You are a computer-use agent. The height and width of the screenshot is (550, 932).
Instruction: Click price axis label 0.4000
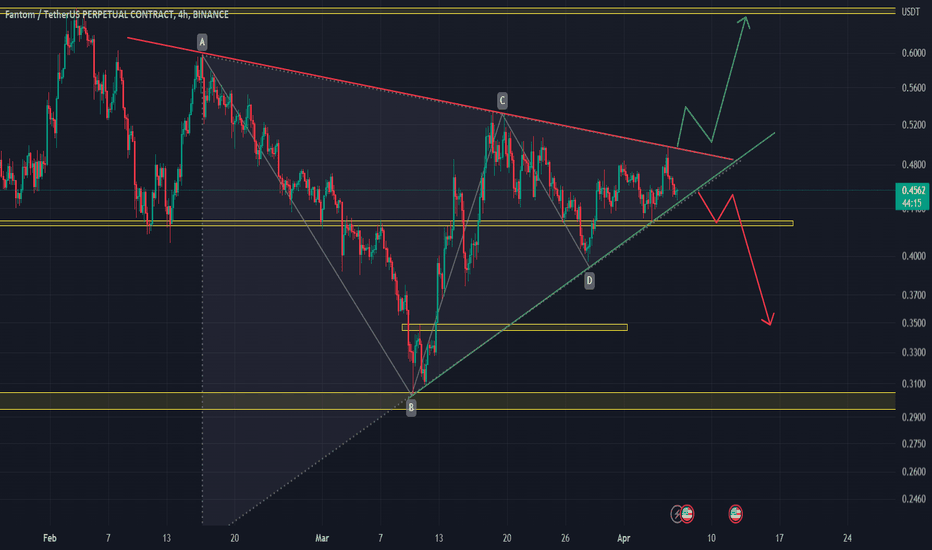(x=914, y=256)
